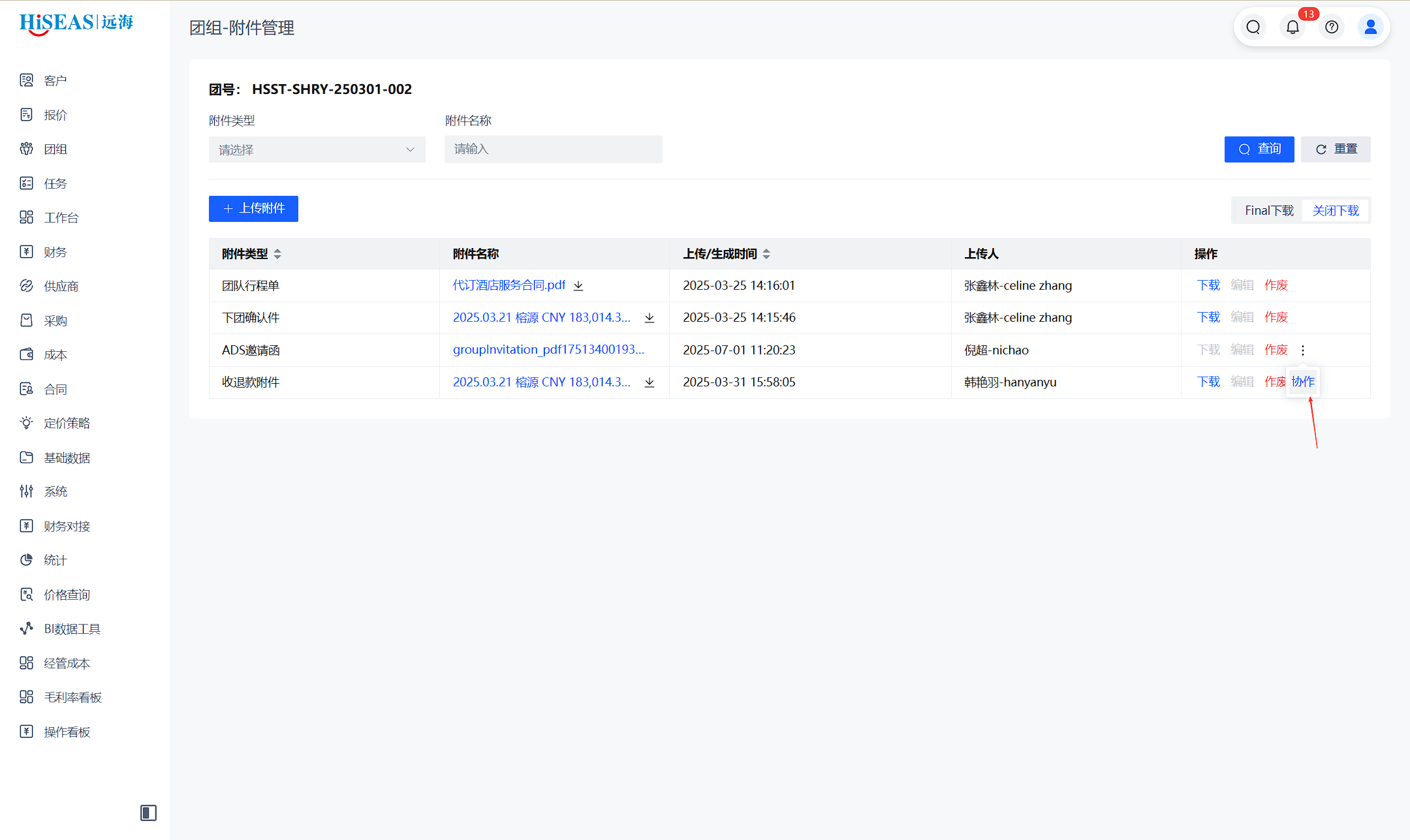Click 作废 in the ADS邀请函 row
This screenshot has width=1410, height=840.
(x=1276, y=350)
